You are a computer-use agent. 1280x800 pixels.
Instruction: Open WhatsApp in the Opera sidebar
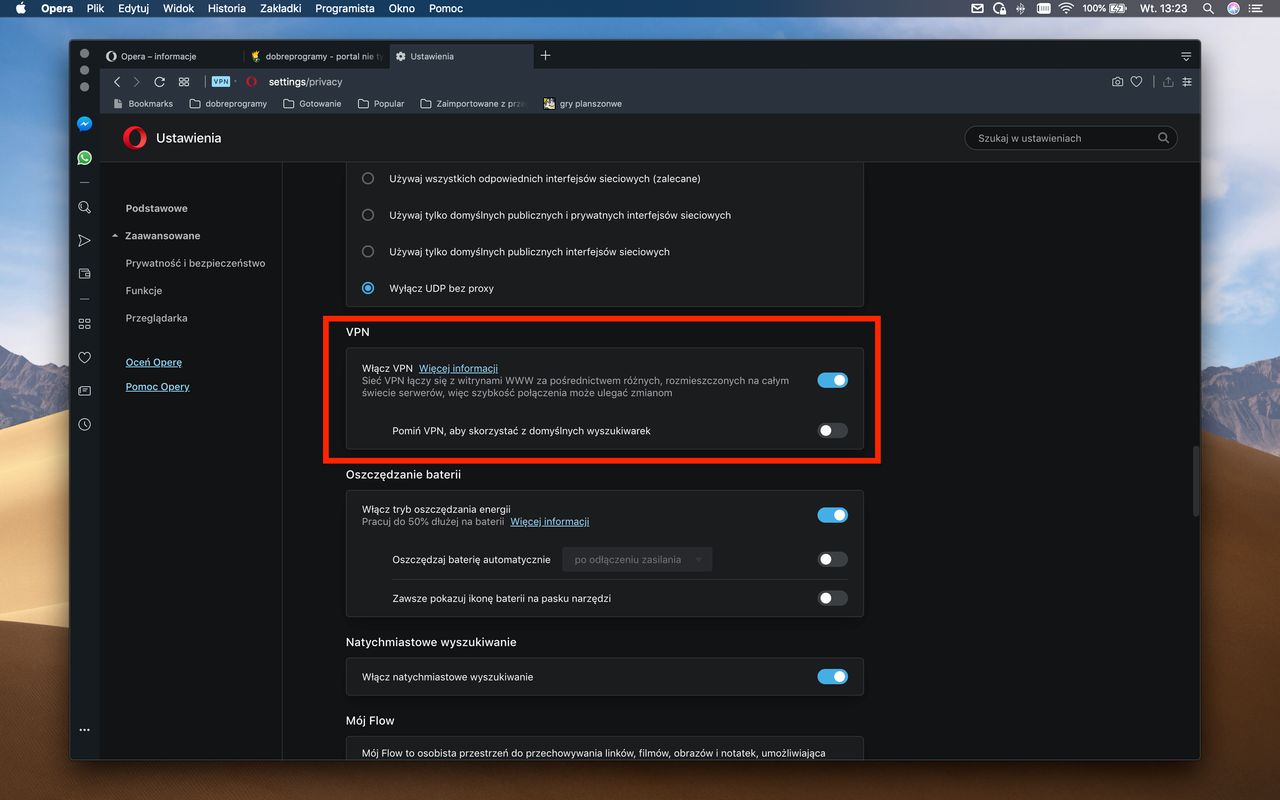coord(84,158)
